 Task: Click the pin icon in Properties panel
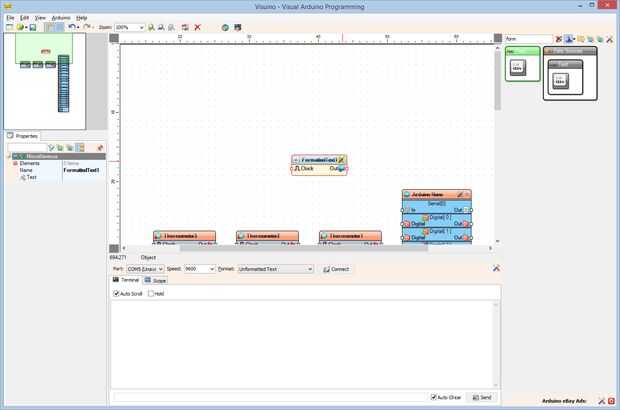pos(100,148)
